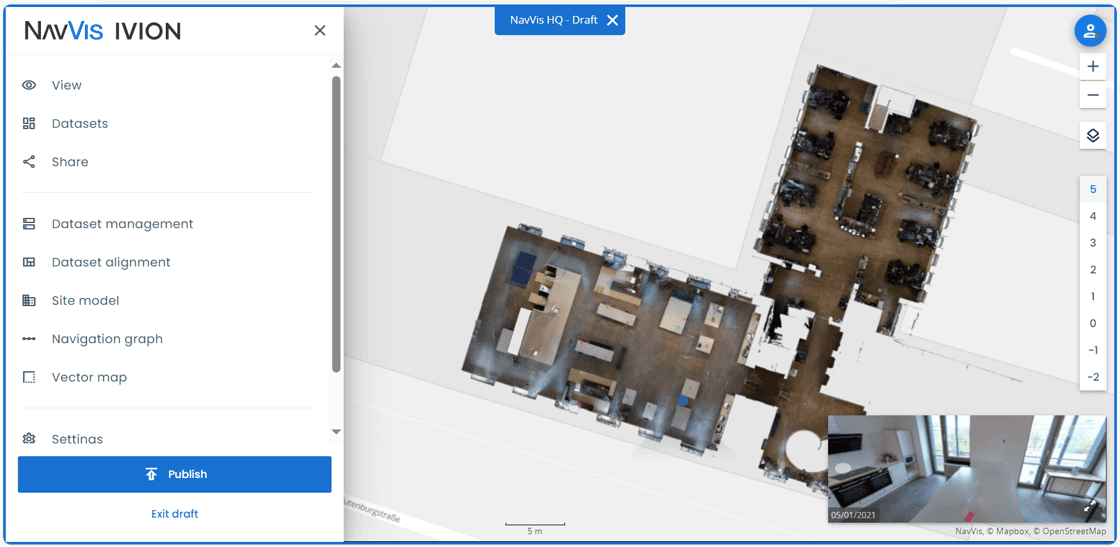Click the eye icon next to View

[x=29, y=85]
